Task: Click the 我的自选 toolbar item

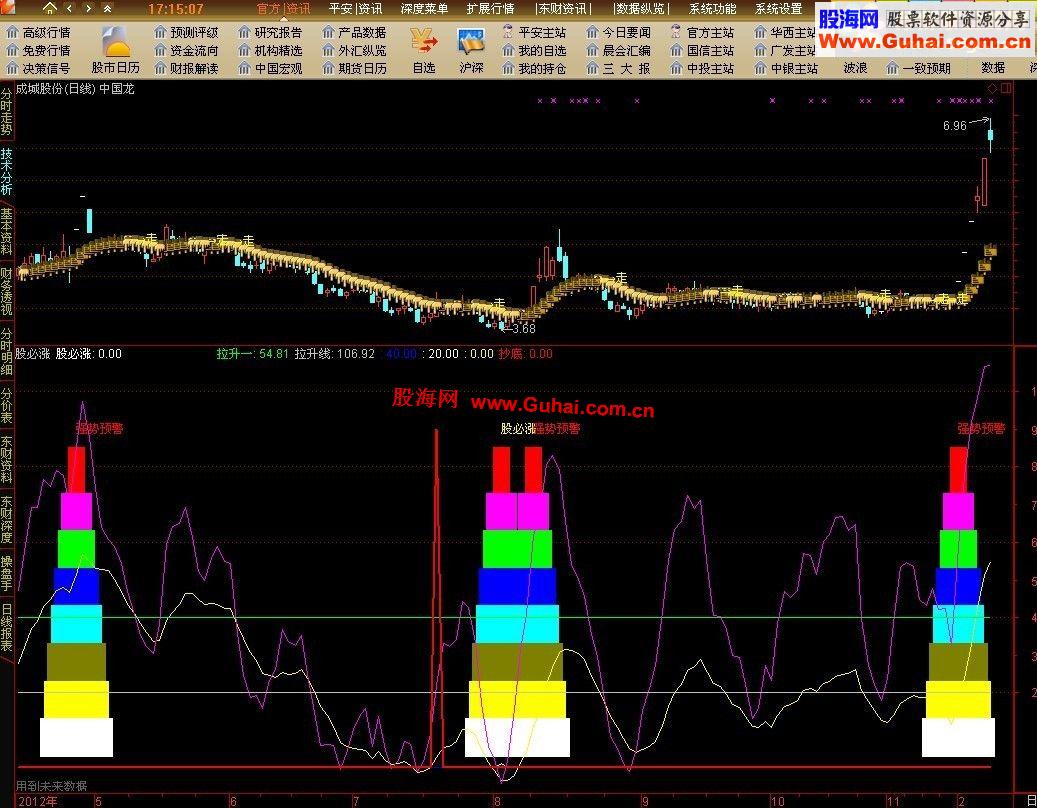Action: (x=534, y=50)
